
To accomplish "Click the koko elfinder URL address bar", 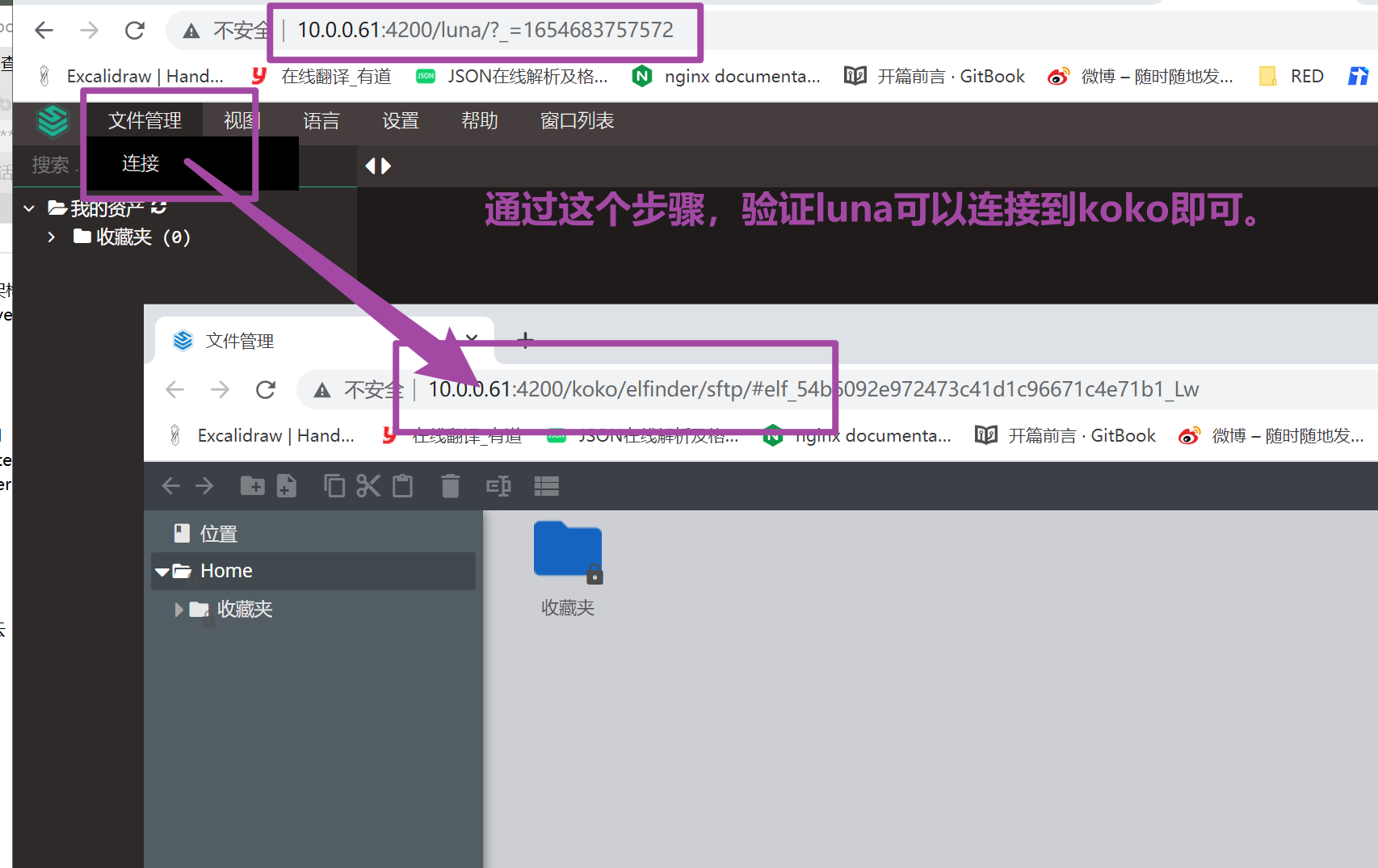I will tap(813, 389).
